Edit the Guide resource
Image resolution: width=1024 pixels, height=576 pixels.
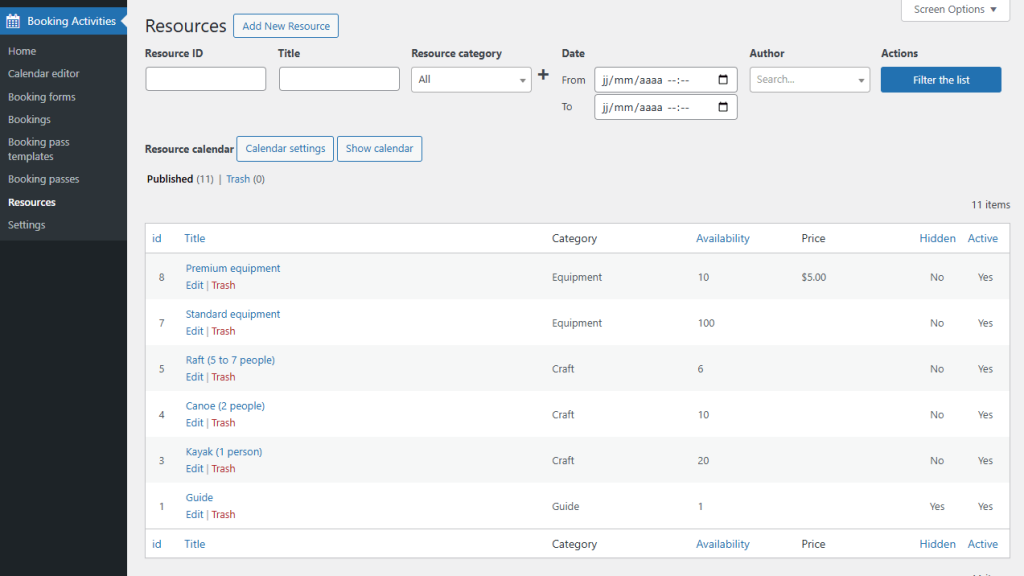click(195, 514)
